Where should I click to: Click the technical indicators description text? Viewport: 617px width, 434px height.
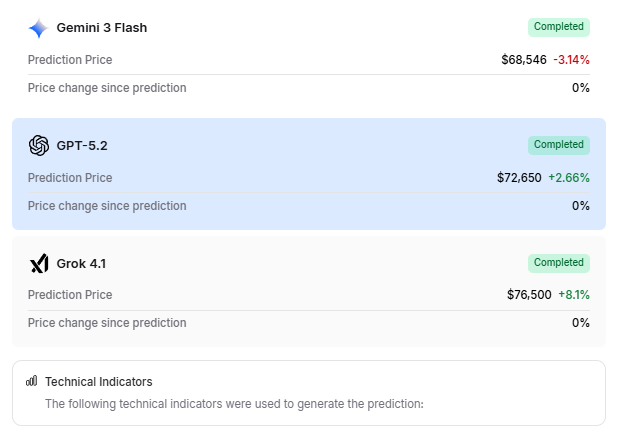point(234,404)
